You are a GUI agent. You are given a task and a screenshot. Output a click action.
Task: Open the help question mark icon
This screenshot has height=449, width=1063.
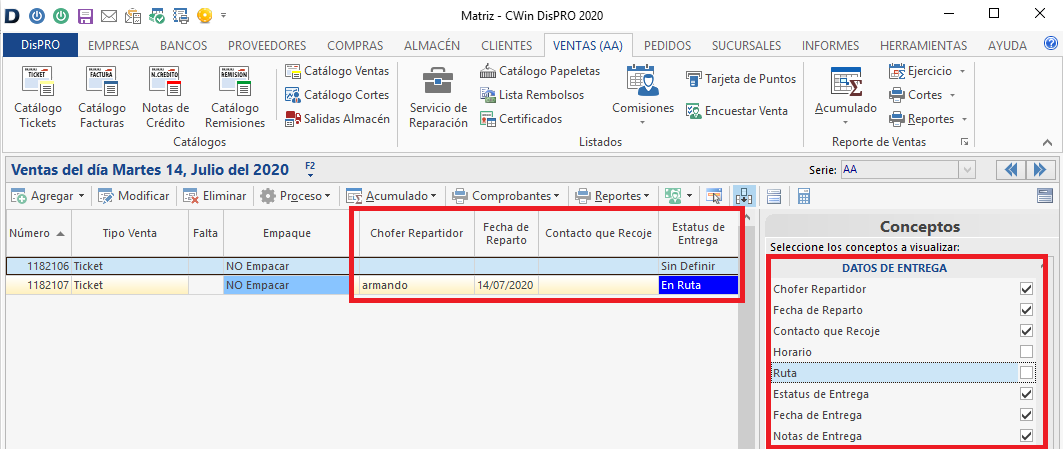(x=1051, y=45)
